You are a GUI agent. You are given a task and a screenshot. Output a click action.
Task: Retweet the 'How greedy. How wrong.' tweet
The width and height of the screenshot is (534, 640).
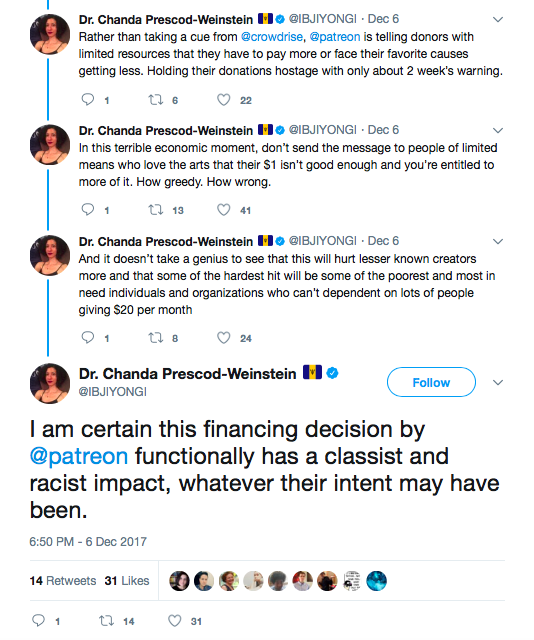pyautogui.click(x=156, y=210)
